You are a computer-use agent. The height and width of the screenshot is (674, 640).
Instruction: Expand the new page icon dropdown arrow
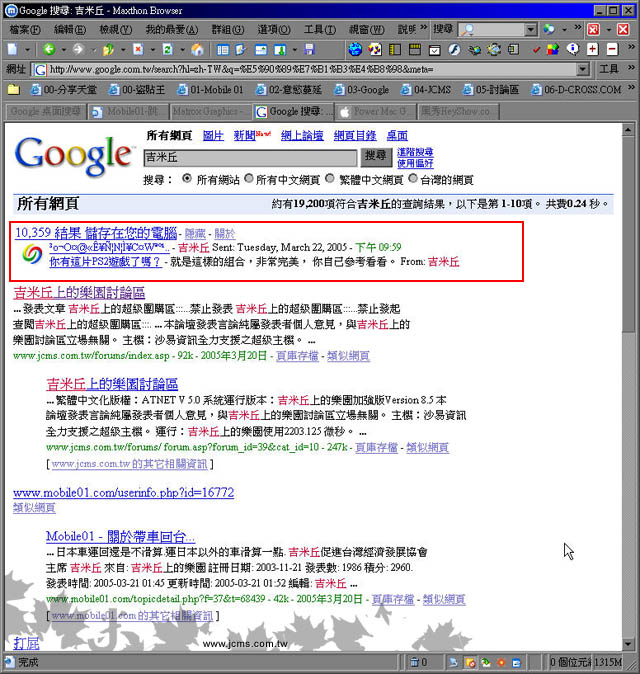(x=27, y=50)
